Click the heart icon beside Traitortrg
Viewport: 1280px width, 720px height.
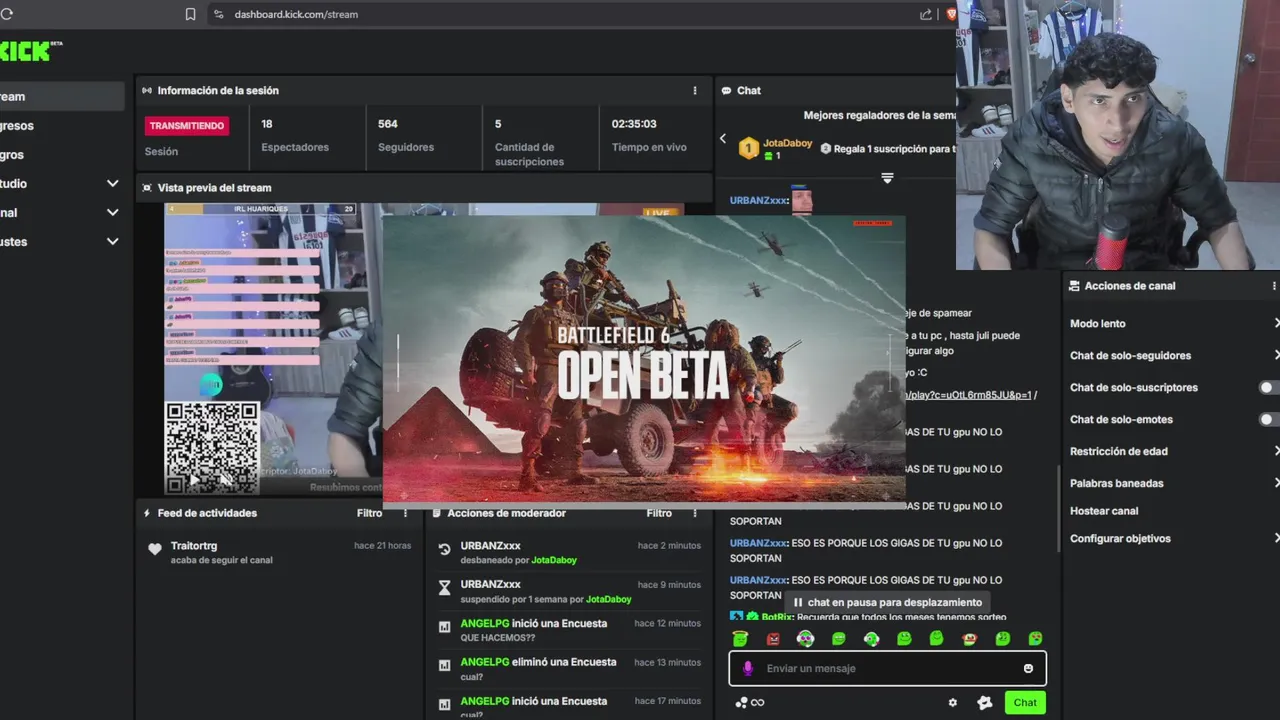click(x=155, y=549)
